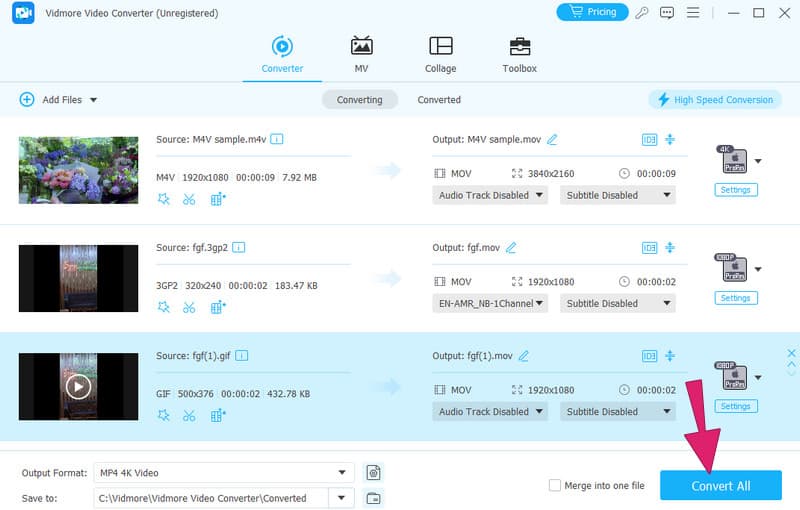This screenshot has height=510, width=800.
Task: Show source info for fgf.3gp2
Action: [239, 247]
